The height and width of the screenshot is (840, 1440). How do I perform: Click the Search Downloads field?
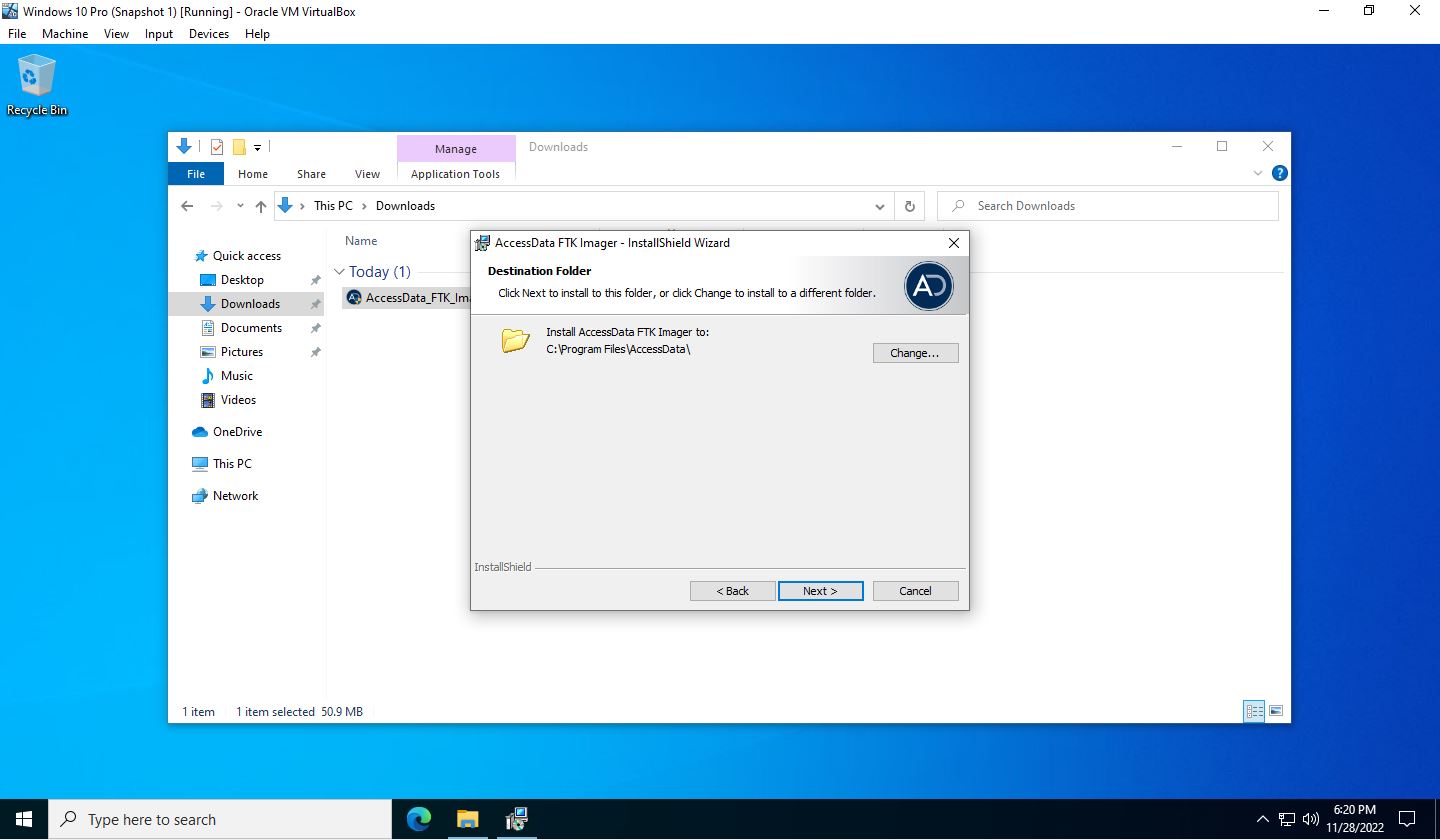[1108, 206]
